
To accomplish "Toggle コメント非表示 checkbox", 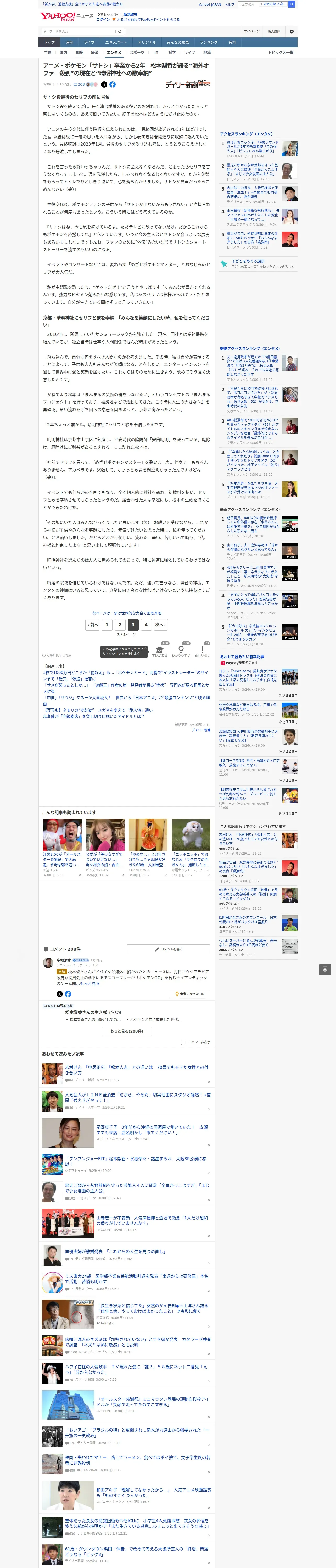I will click(183, 1042).
